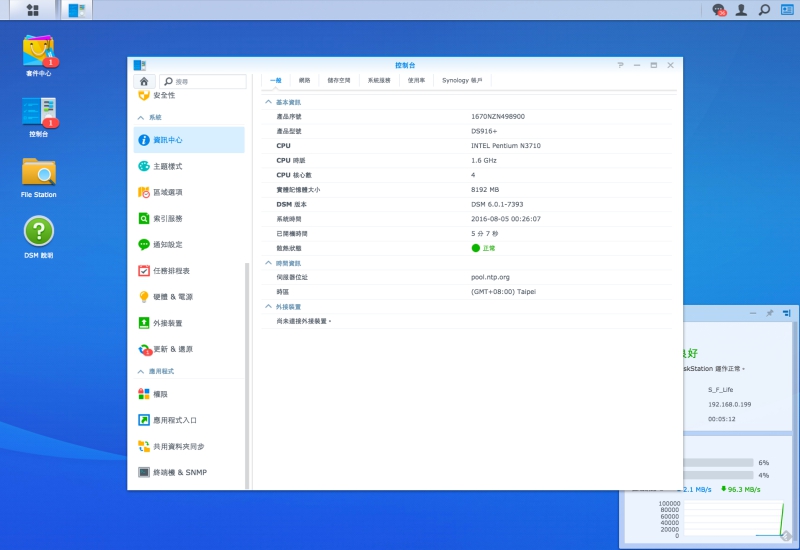Switch to the 系統服務 tab

pos(379,81)
